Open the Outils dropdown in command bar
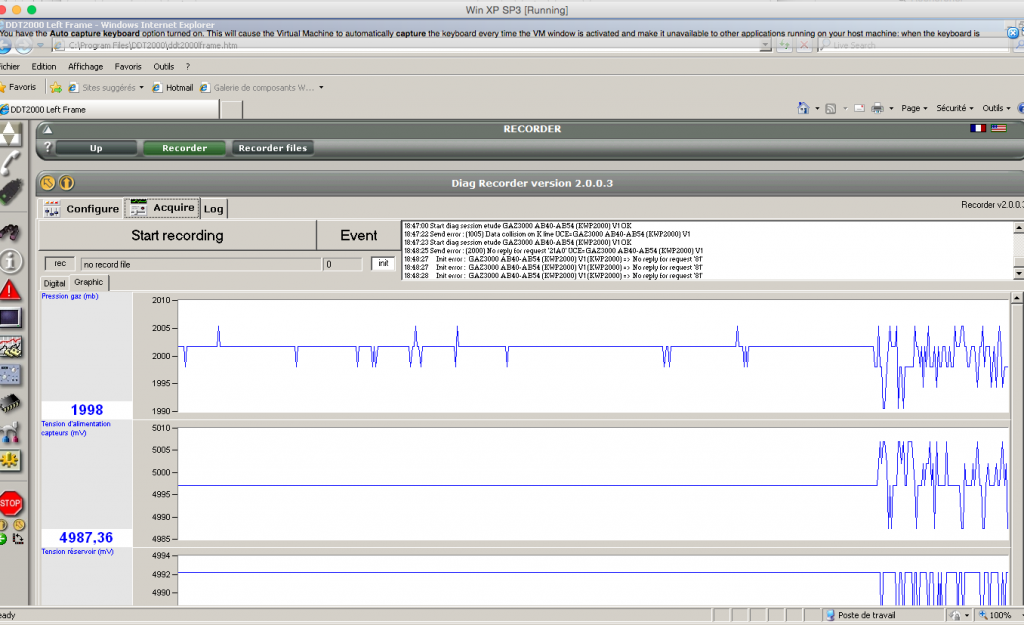Image resolution: width=1024 pixels, height=625 pixels. 996,108
